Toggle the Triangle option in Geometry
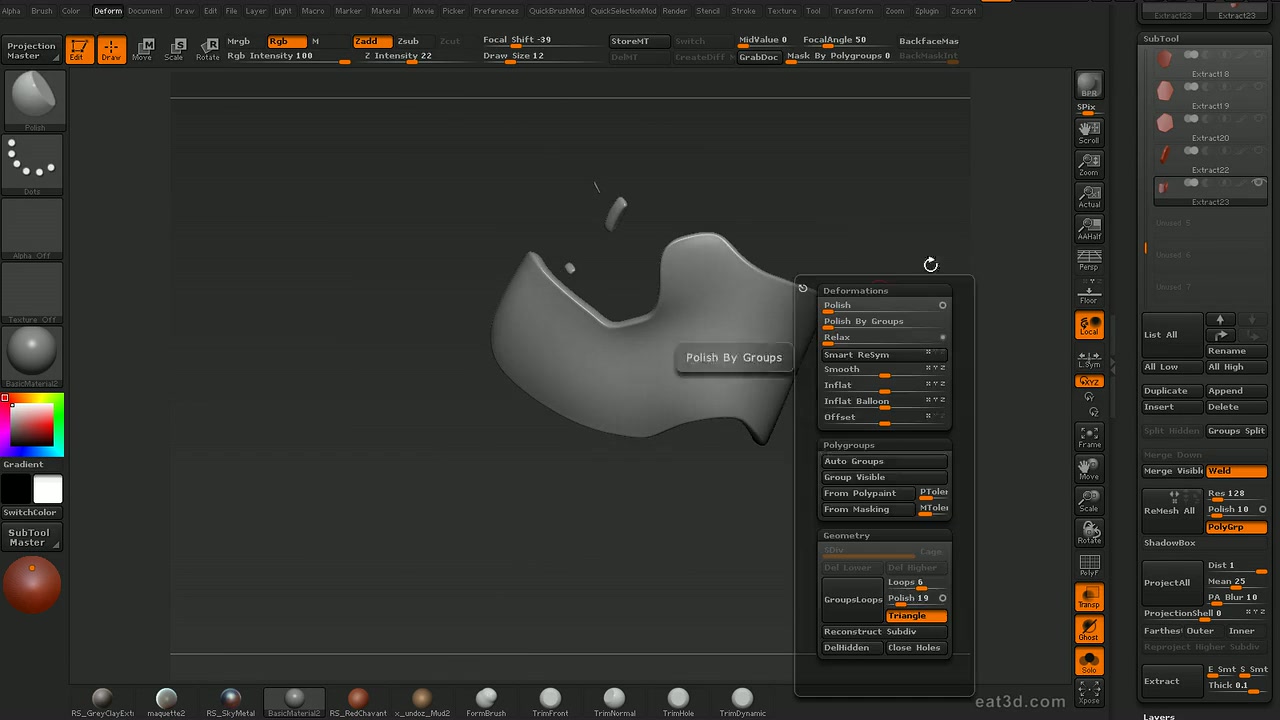This screenshot has width=1280, height=720. (x=916, y=616)
